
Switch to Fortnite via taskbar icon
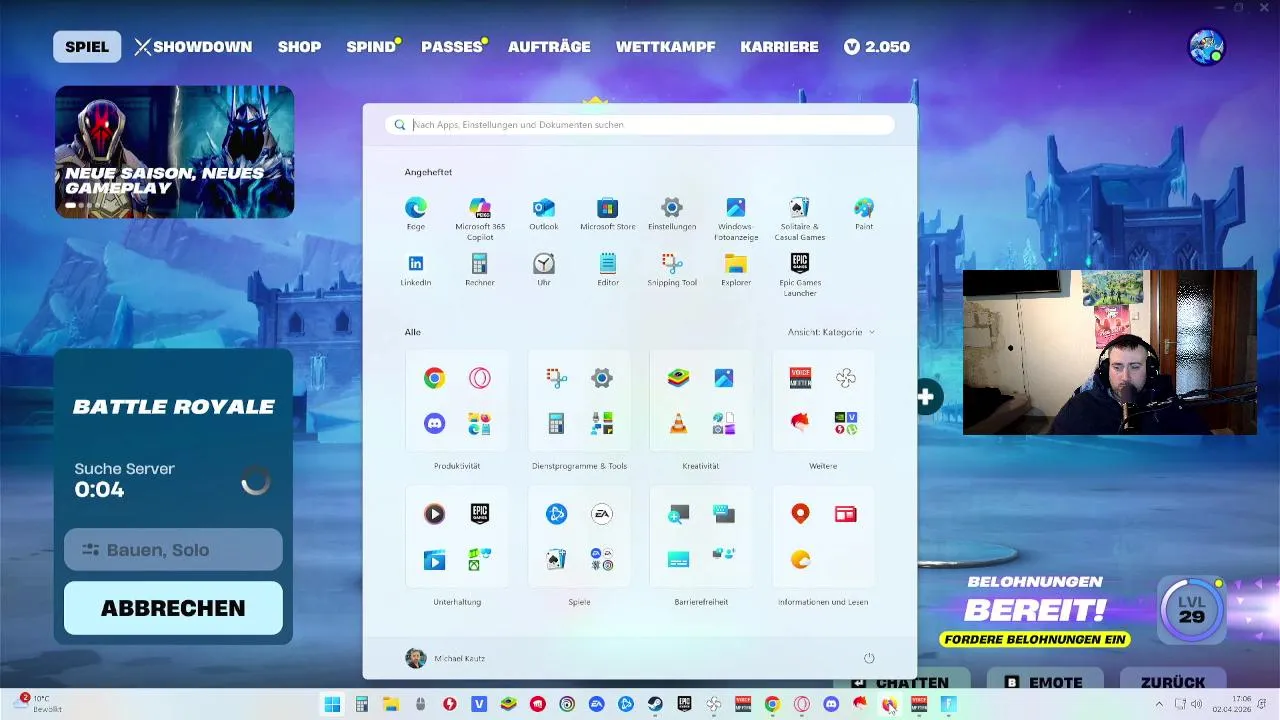[x=948, y=705]
